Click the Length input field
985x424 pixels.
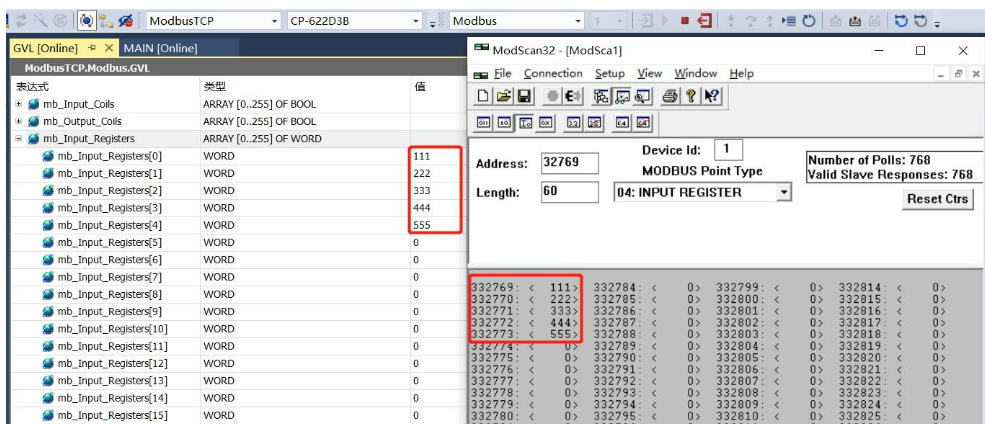tap(569, 192)
